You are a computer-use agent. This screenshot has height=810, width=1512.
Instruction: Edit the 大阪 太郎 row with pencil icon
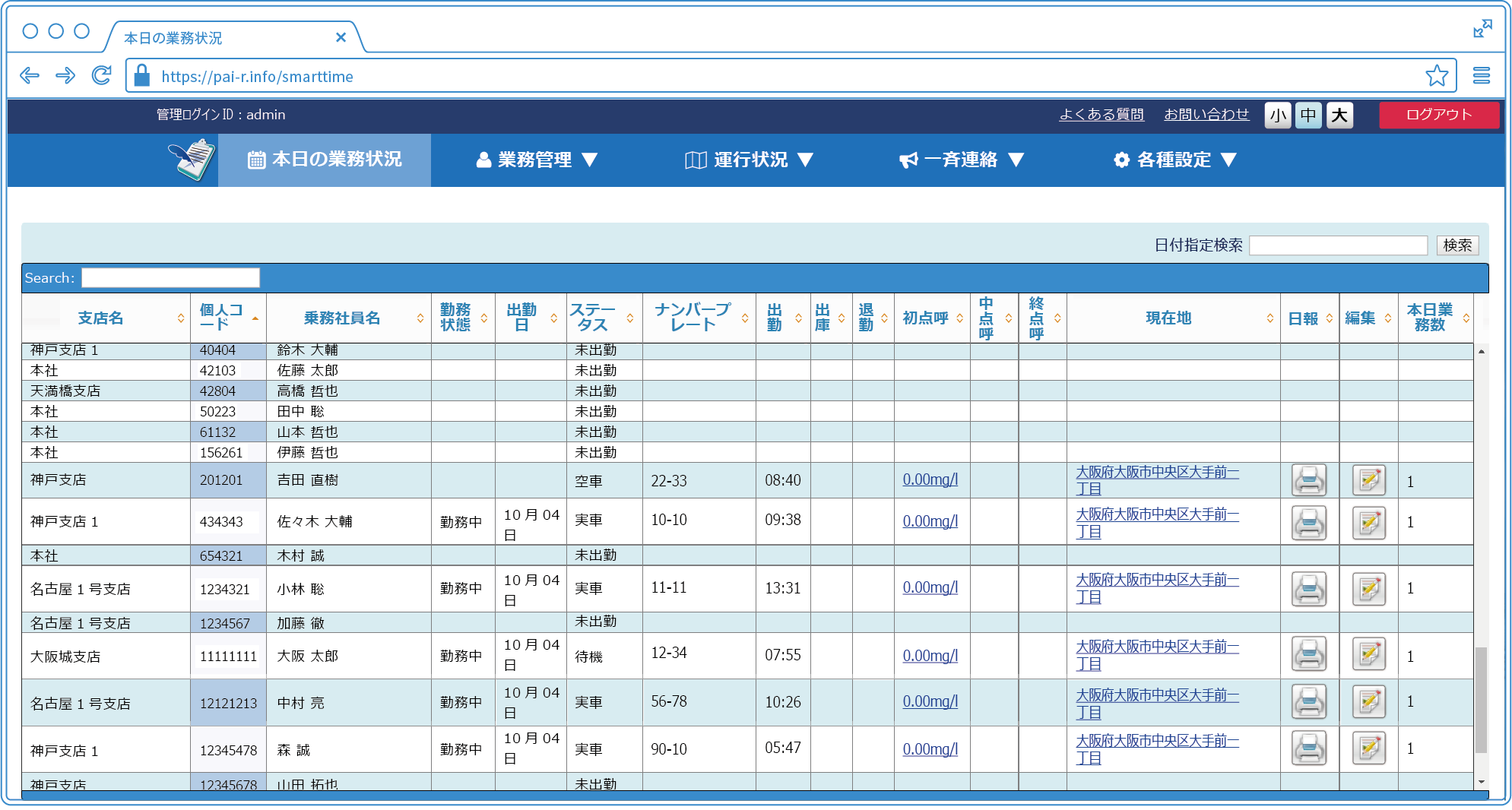[x=1369, y=654]
